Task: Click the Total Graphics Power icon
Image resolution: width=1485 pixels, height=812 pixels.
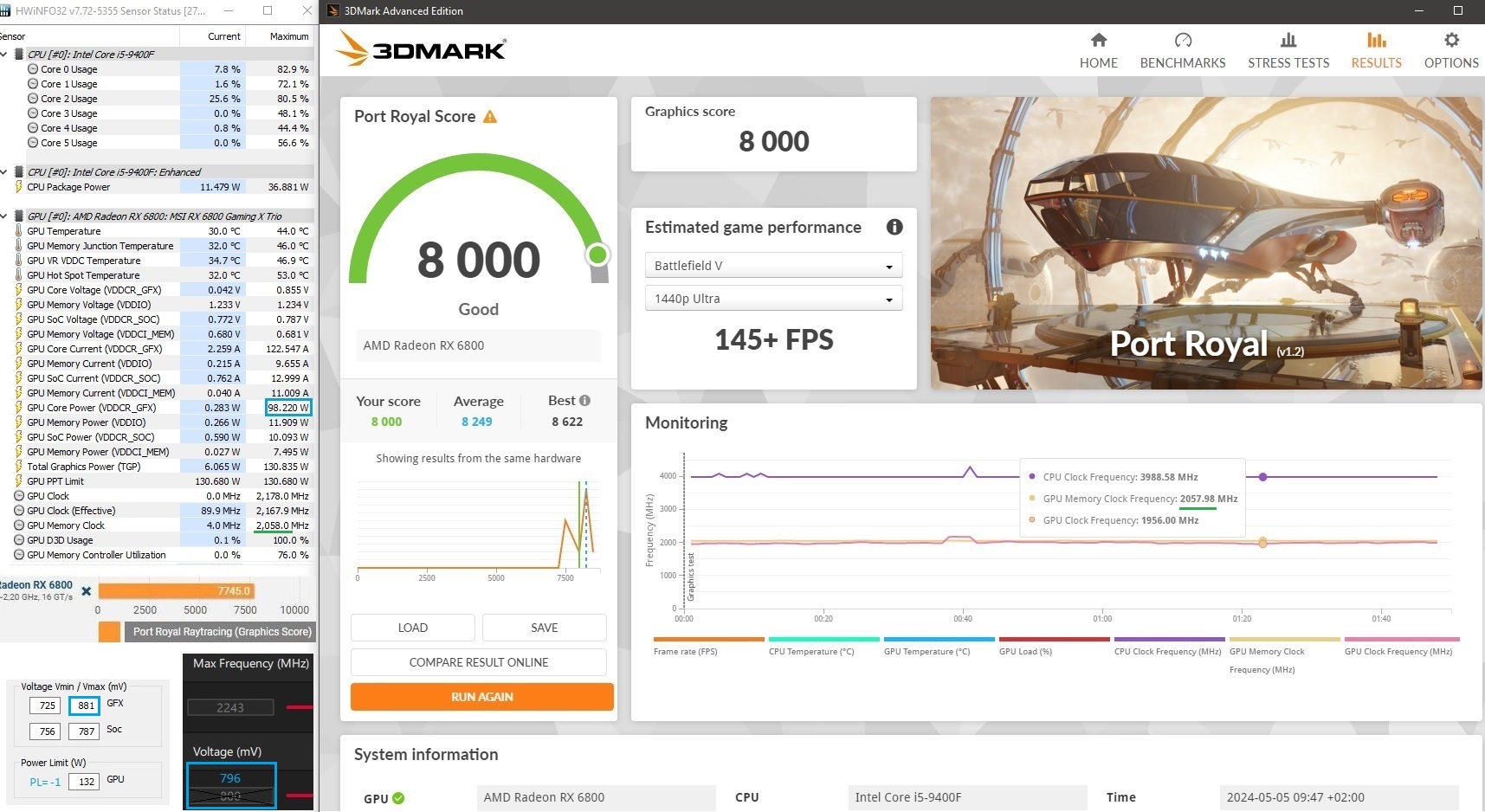Action: pos(19,467)
